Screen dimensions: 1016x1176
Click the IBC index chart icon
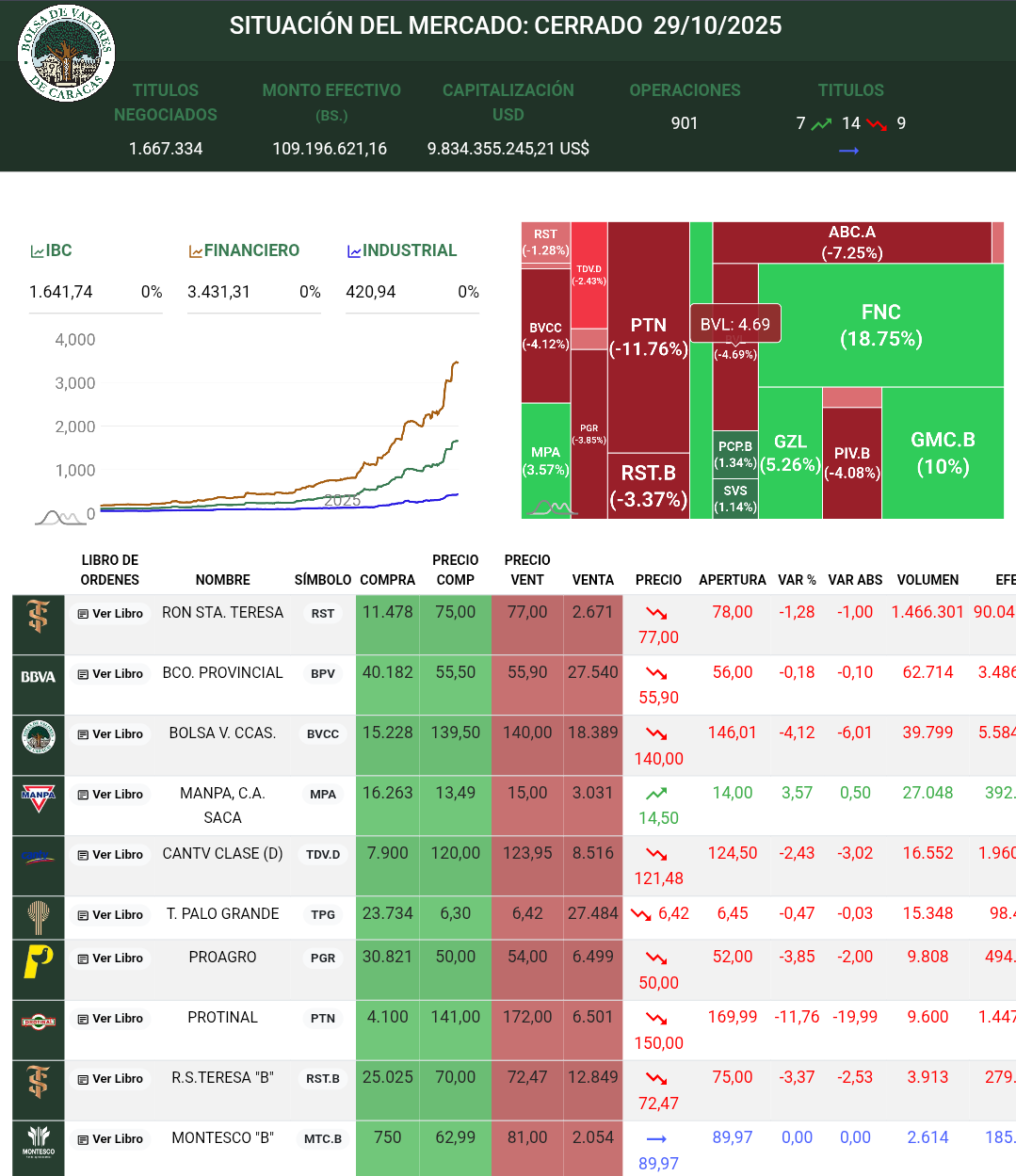38,251
